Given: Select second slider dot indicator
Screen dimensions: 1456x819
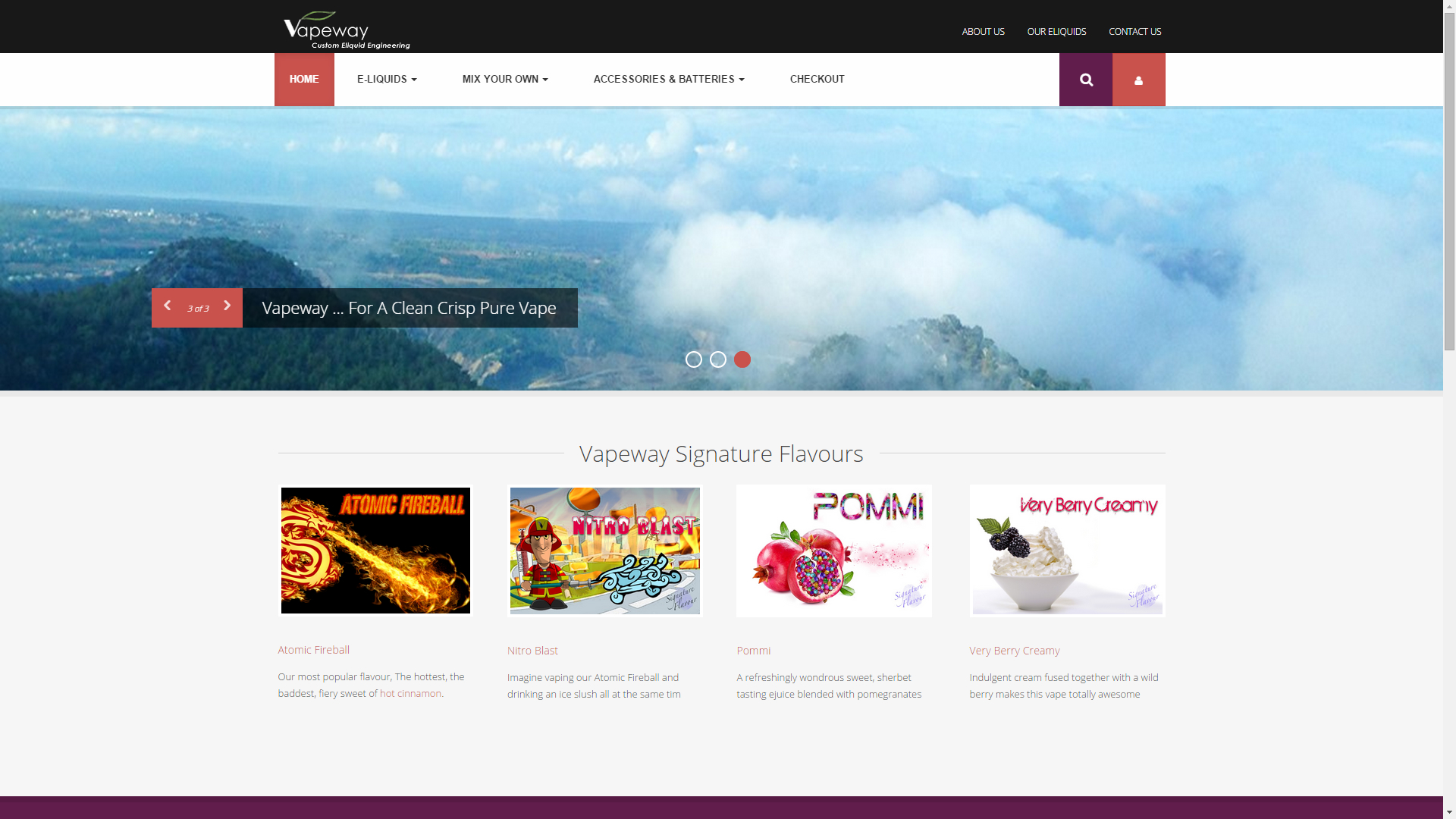Looking at the screenshot, I should tap(717, 359).
